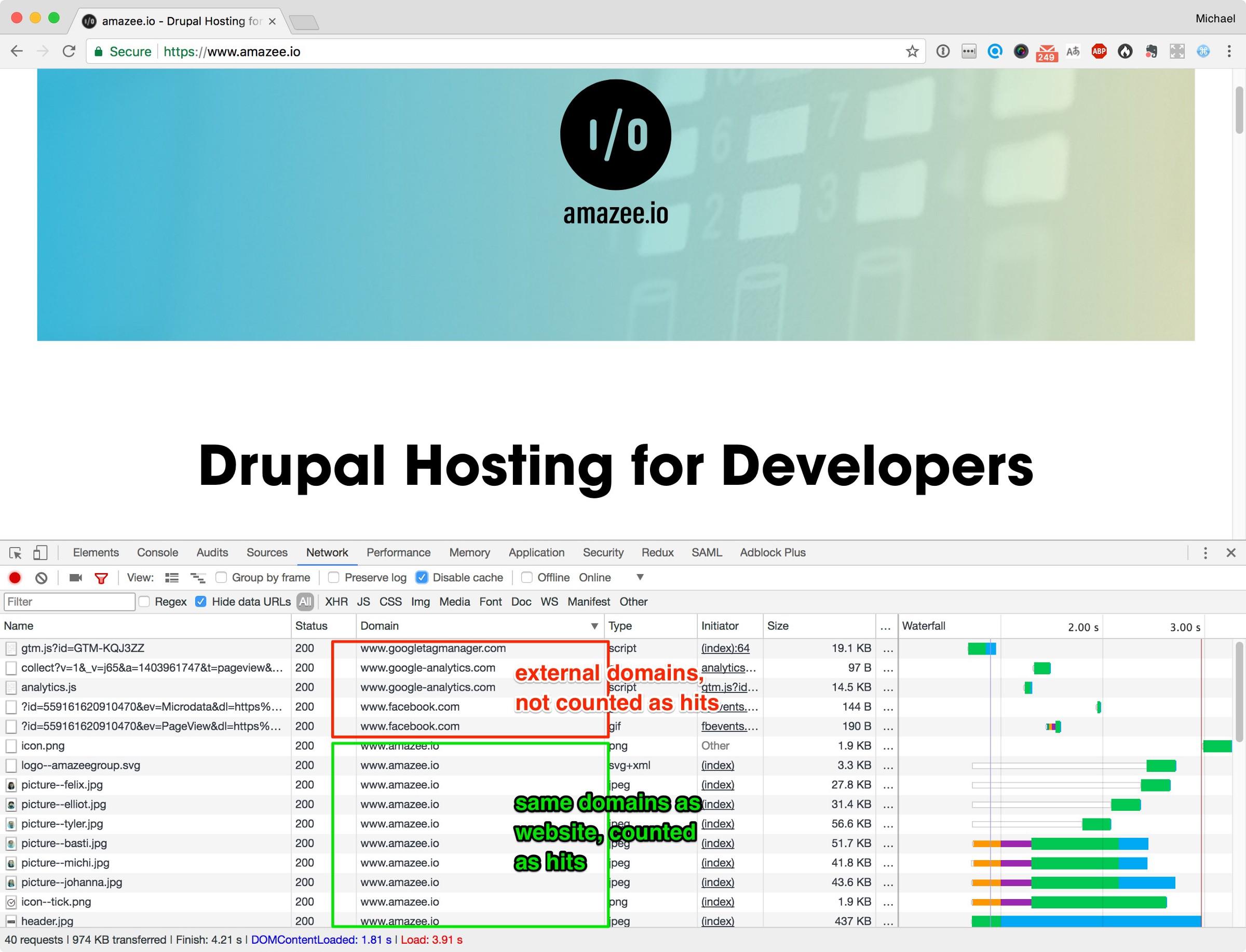Click the red record network log button
Viewport: 1246px width, 952px height.
point(15,577)
